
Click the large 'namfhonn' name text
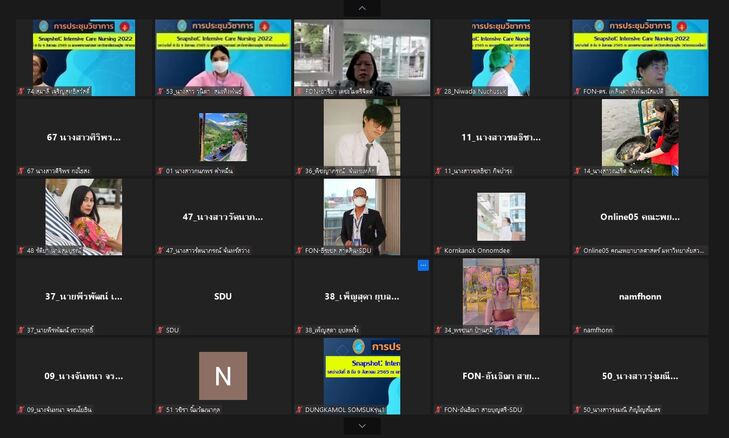pos(640,296)
